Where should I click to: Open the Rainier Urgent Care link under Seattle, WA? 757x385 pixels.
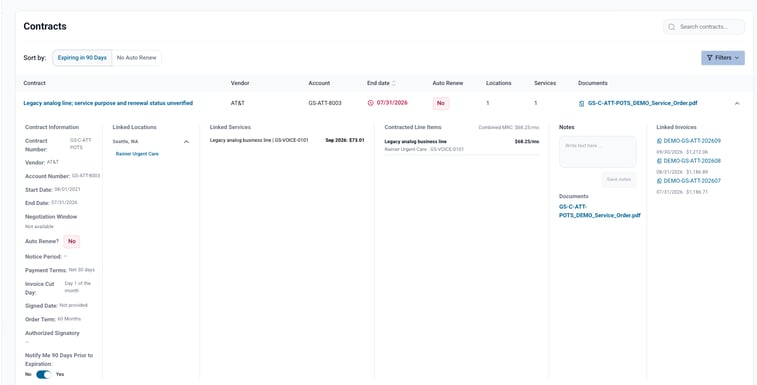[x=137, y=154]
